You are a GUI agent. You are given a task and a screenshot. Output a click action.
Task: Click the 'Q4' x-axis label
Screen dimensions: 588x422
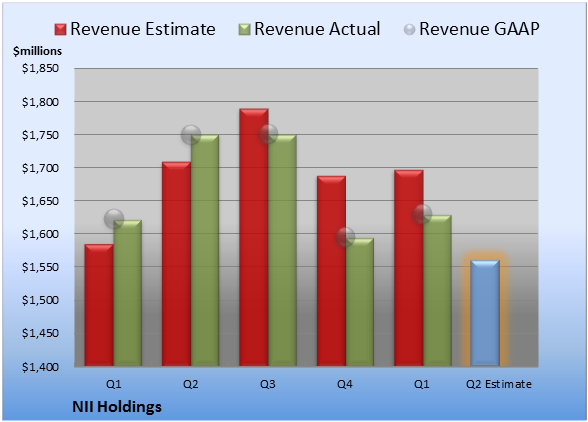tap(345, 384)
